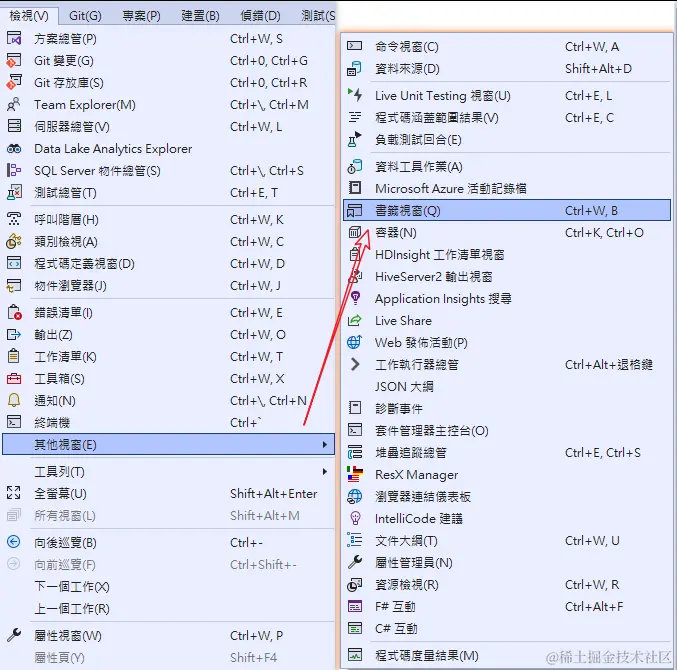
Task: Open 套件管理器主控台(O) entry
Action: pyautogui.click(x=507, y=430)
